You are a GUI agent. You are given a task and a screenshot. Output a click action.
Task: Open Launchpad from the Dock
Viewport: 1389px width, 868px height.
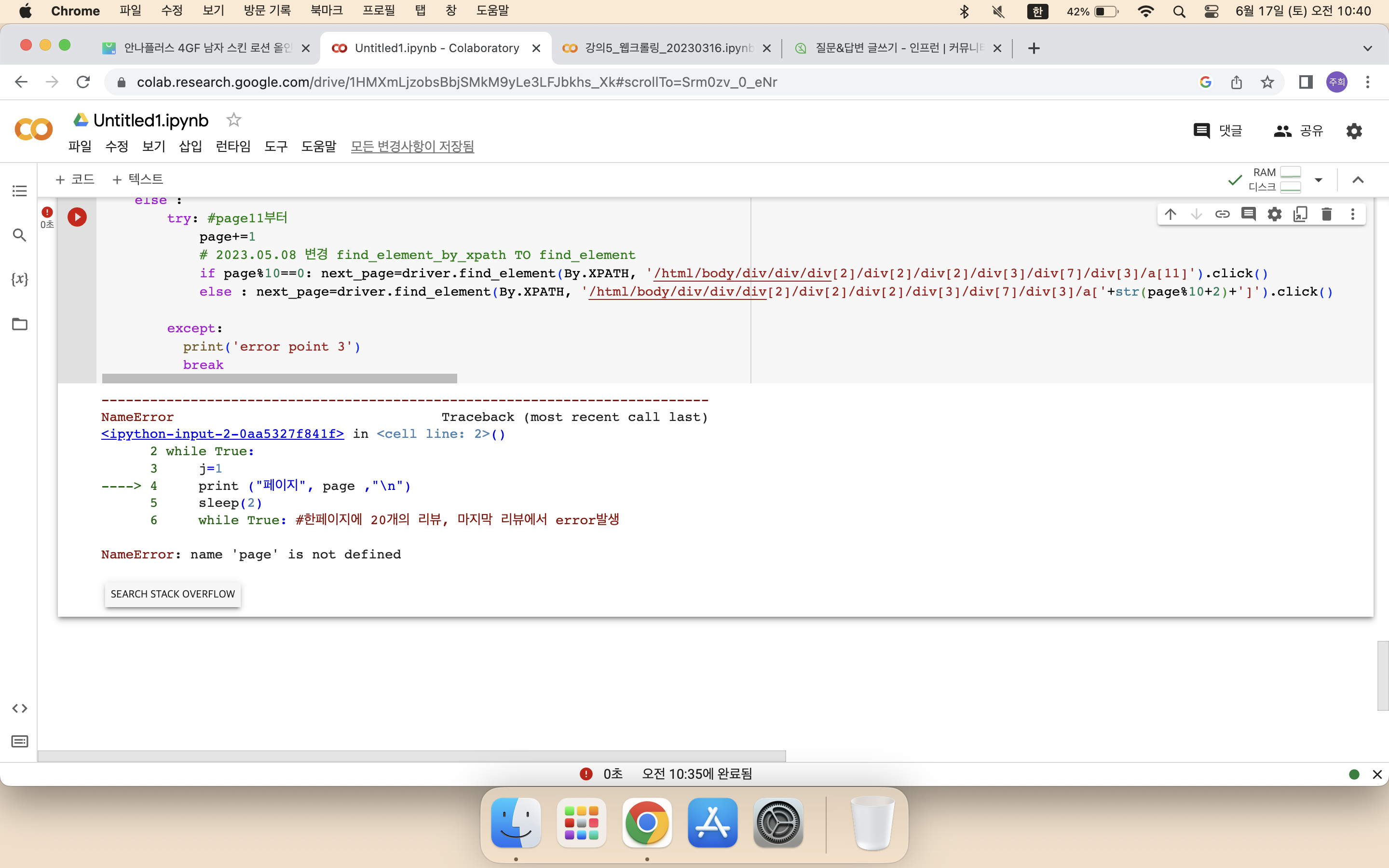582,823
